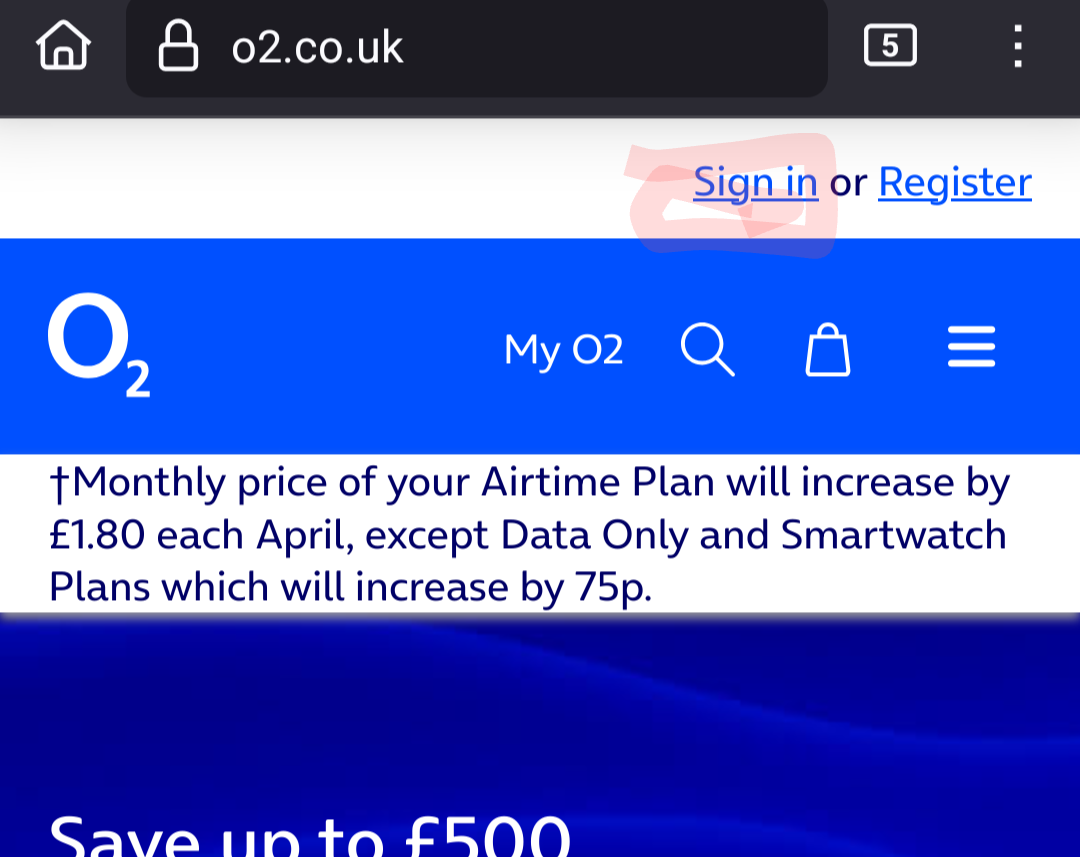Select the Airtime Plan price notice text
Screen dimensions: 1080x857
[x=527, y=534]
